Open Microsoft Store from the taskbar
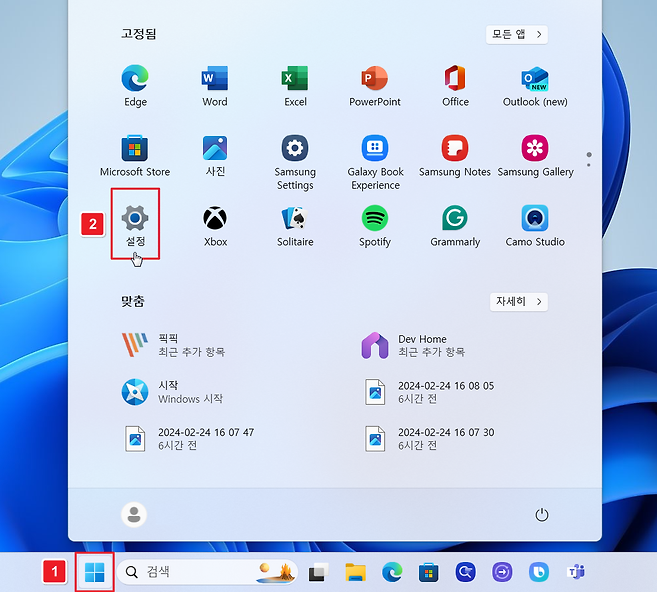The image size is (657, 592). click(x=428, y=572)
